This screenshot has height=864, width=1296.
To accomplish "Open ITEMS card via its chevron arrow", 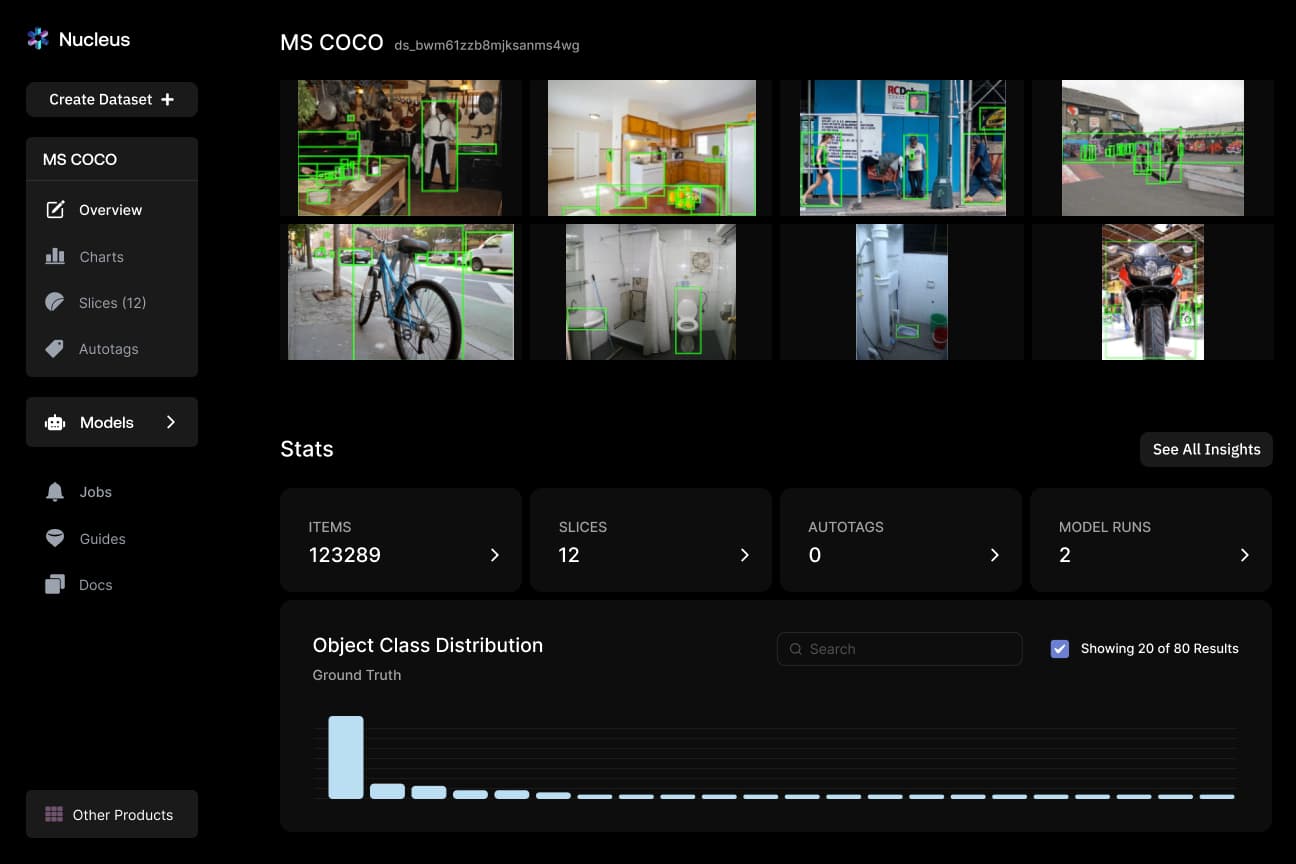I will (x=494, y=555).
